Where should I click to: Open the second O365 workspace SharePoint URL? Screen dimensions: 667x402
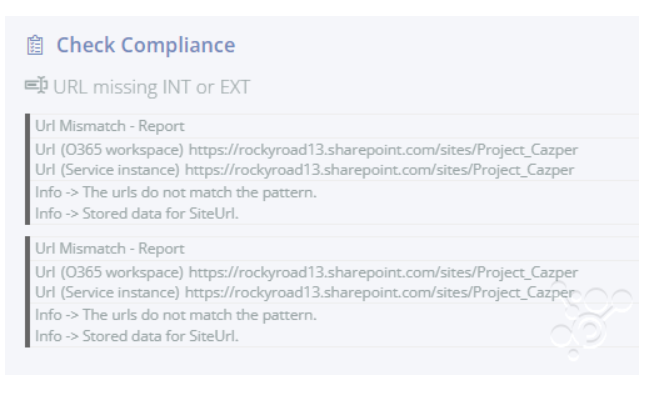tap(383, 272)
